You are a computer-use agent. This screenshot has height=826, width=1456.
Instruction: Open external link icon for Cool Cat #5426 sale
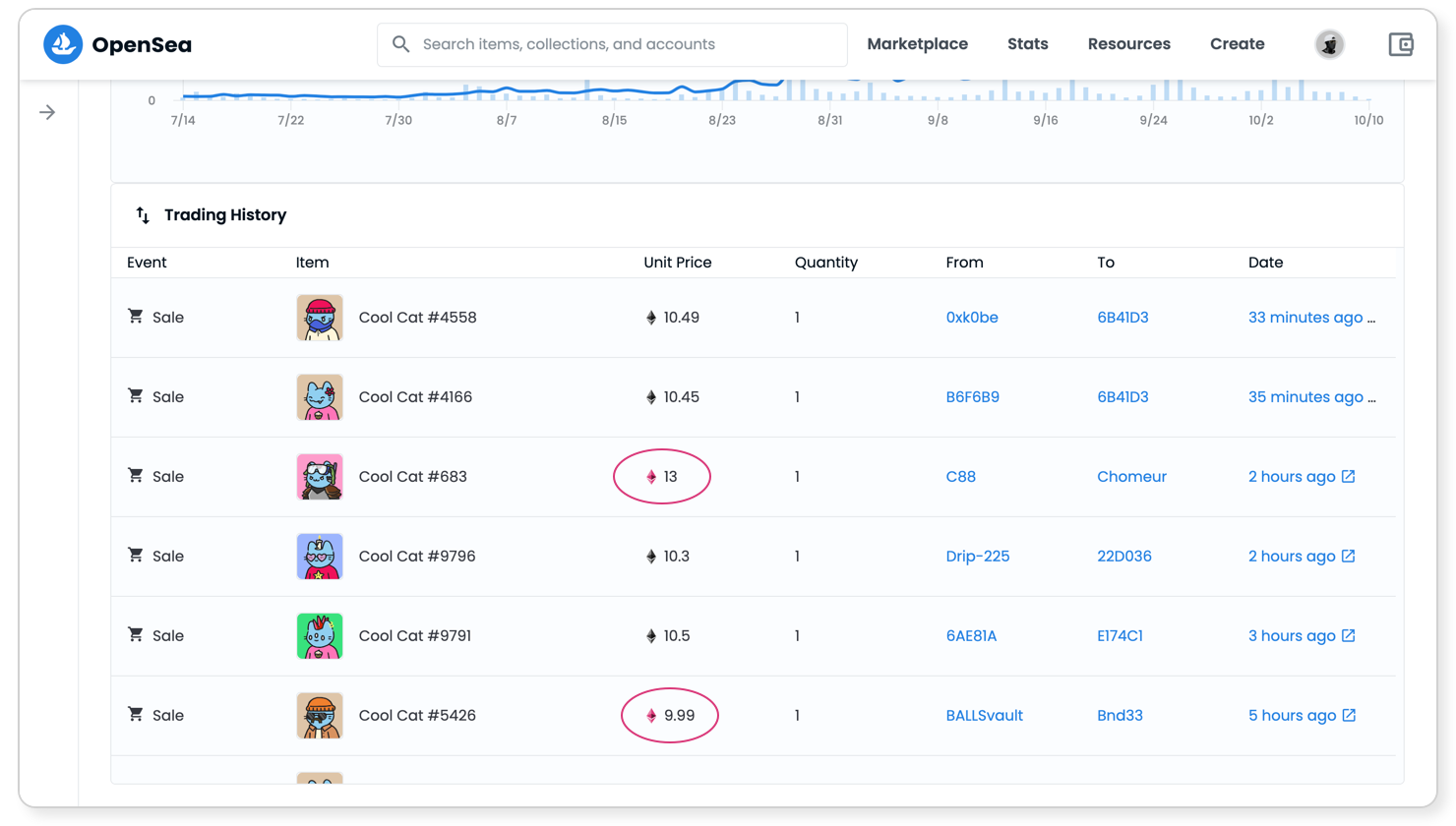click(1349, 715)
